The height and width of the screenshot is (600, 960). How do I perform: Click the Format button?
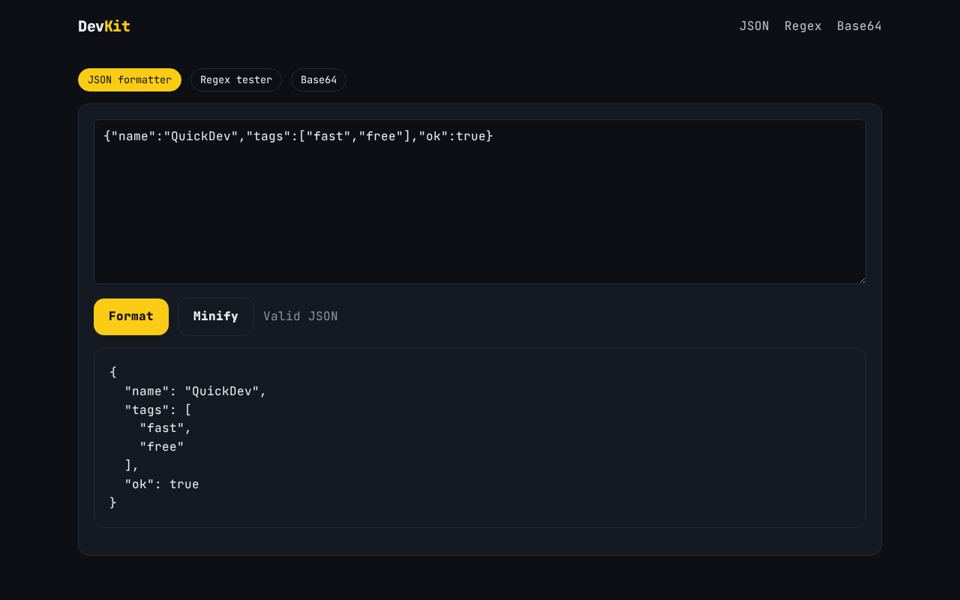coord(131,317)
